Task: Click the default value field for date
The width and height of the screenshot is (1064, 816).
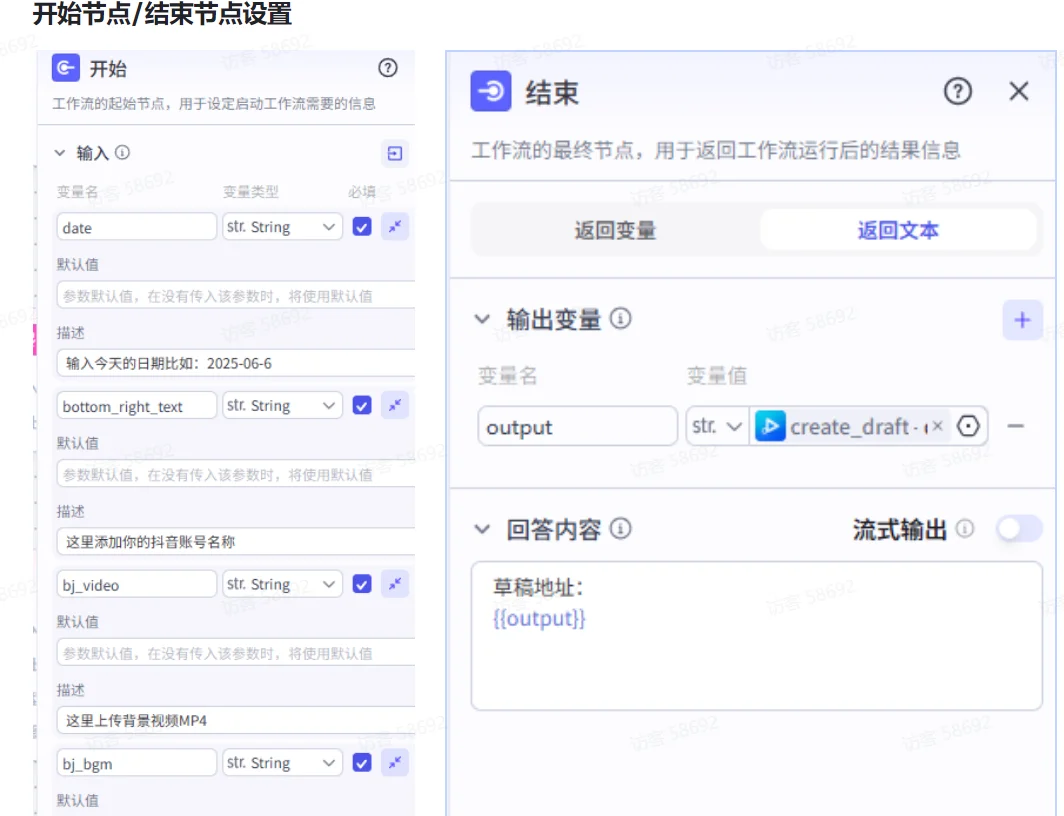Action: (236, 295)
